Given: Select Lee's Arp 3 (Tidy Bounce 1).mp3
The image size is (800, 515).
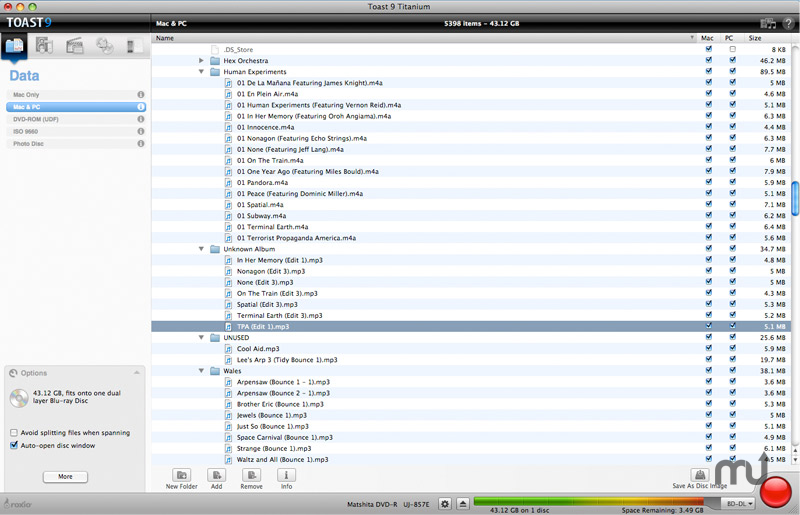Looking at the screenshot, I should pyautogui.click(x=470, y=360).
